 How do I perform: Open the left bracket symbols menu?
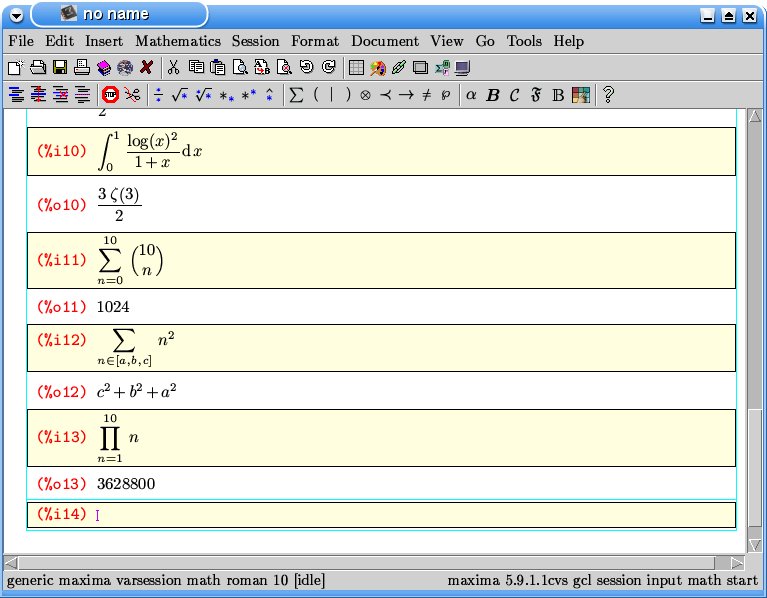tap(316, 94)
